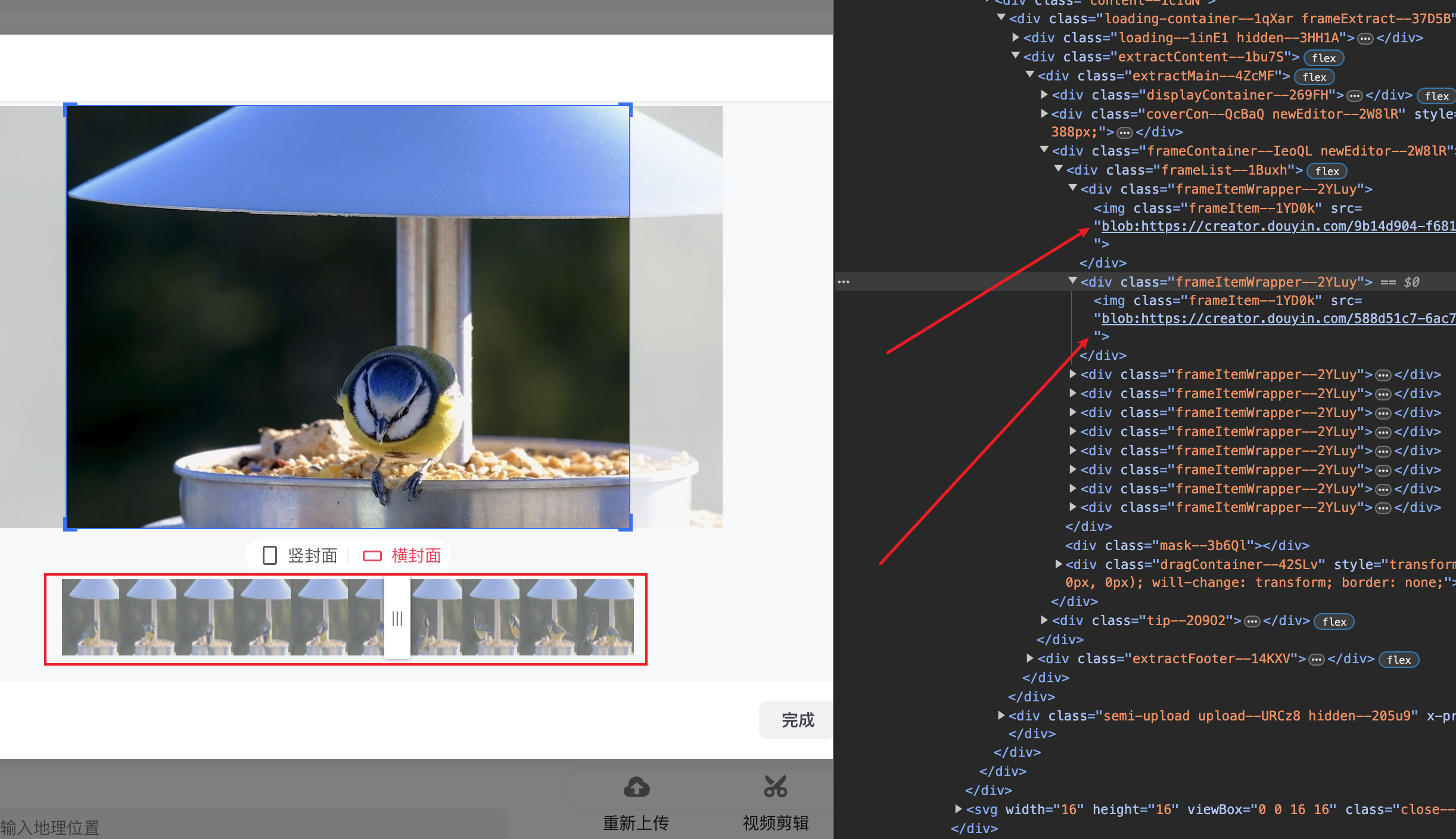Screen dimensions: 1456x839
Task: Click the frame strip drag handle
Action: [397, 619]
